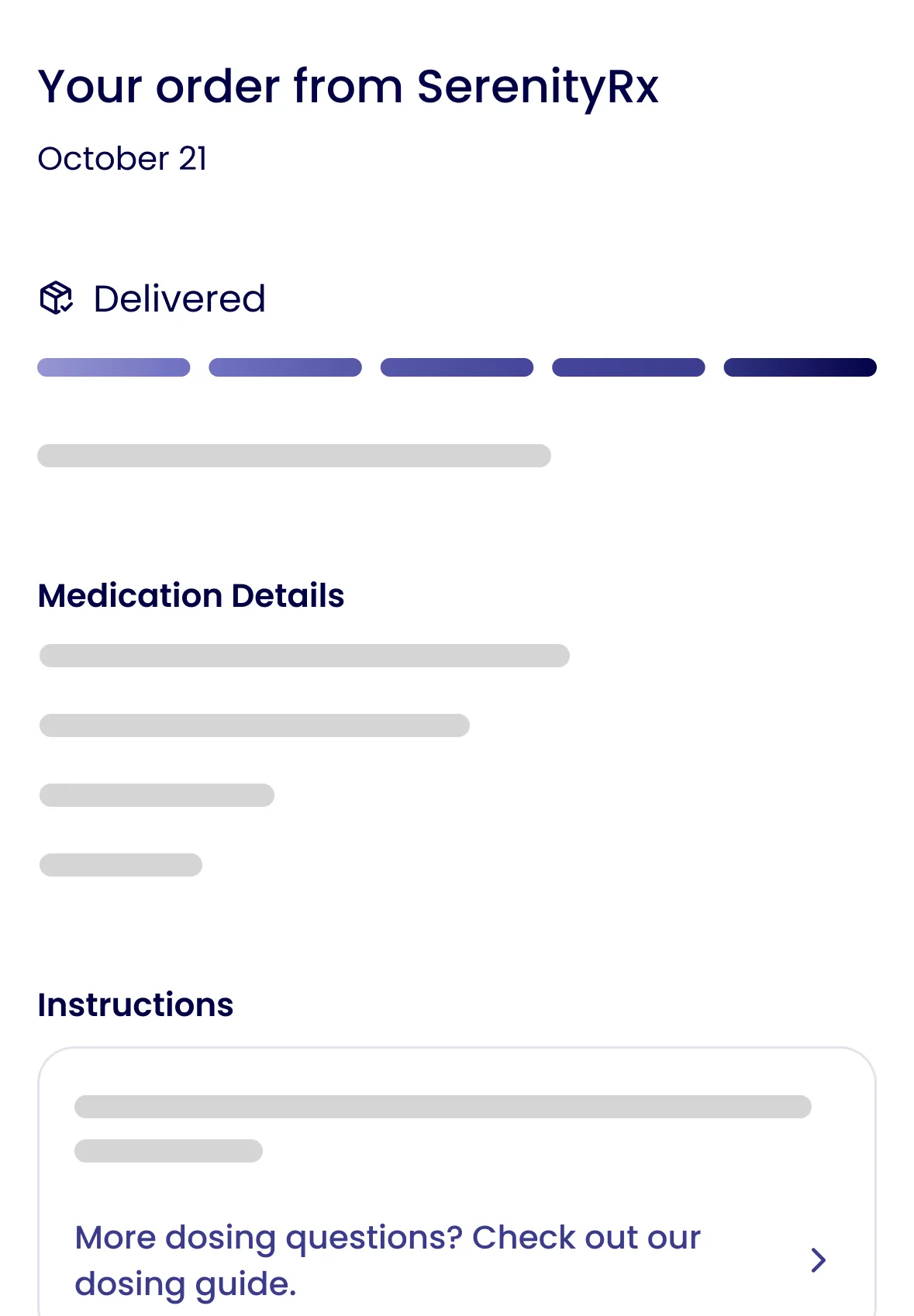
Task: Click third placeholder line under Medication Details
Action: (157, 795)
